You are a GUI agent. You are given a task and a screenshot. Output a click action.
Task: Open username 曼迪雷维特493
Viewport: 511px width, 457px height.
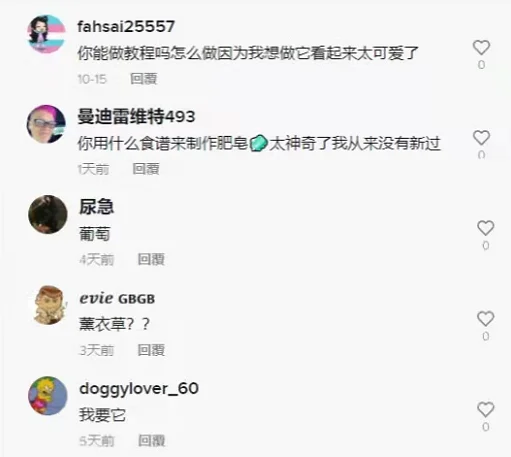click(x=136, y=116)
